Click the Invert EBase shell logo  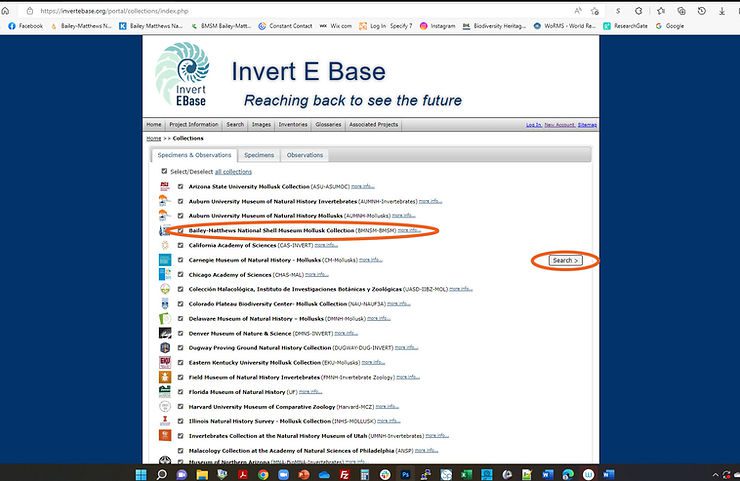point(182,74)
